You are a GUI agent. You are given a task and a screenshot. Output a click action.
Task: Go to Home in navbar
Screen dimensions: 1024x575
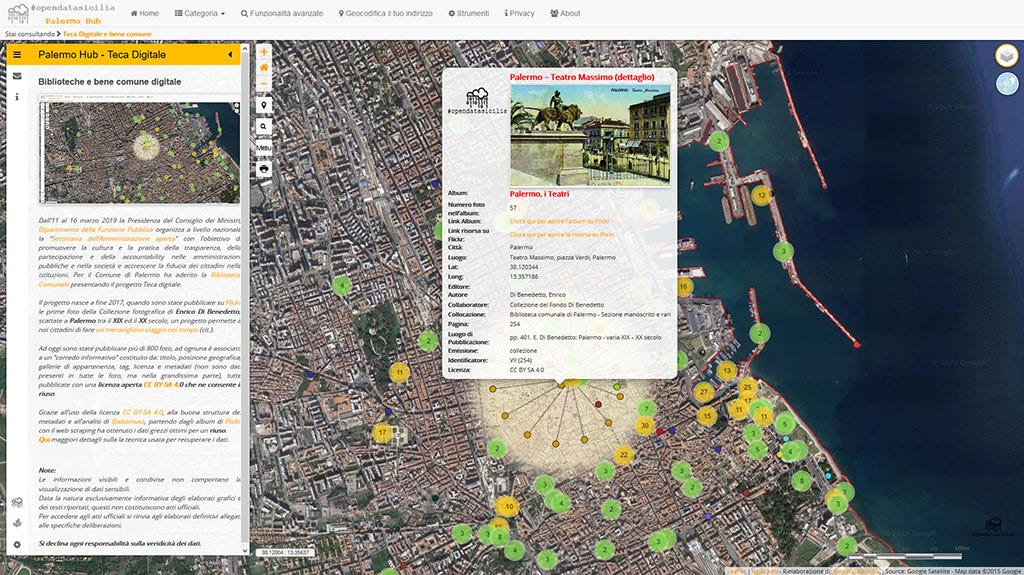click(145, 13)
